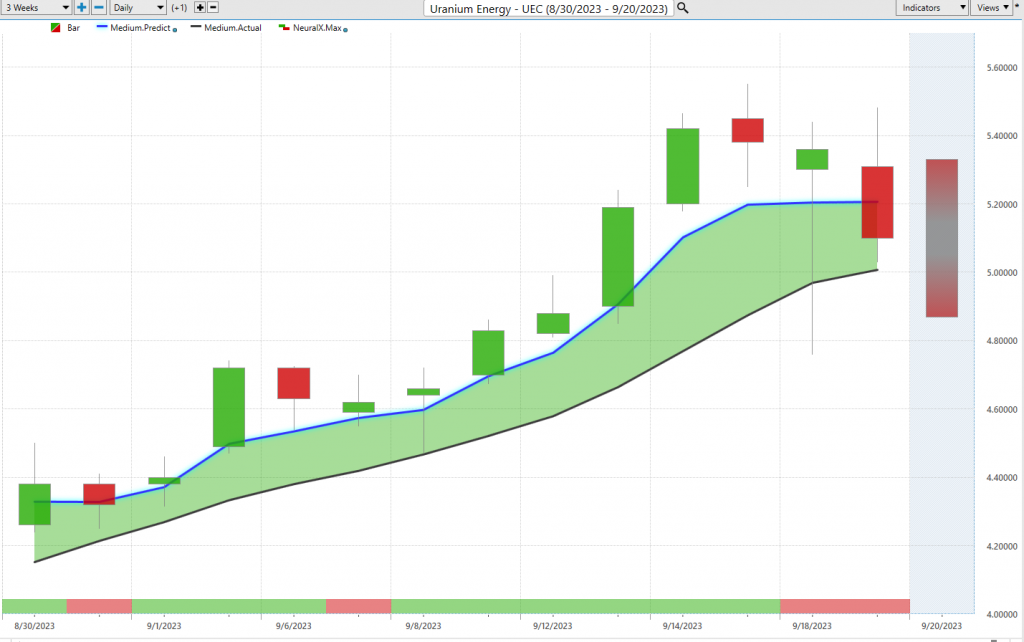Click the 5.20000 price axis label

[1002, 204]
